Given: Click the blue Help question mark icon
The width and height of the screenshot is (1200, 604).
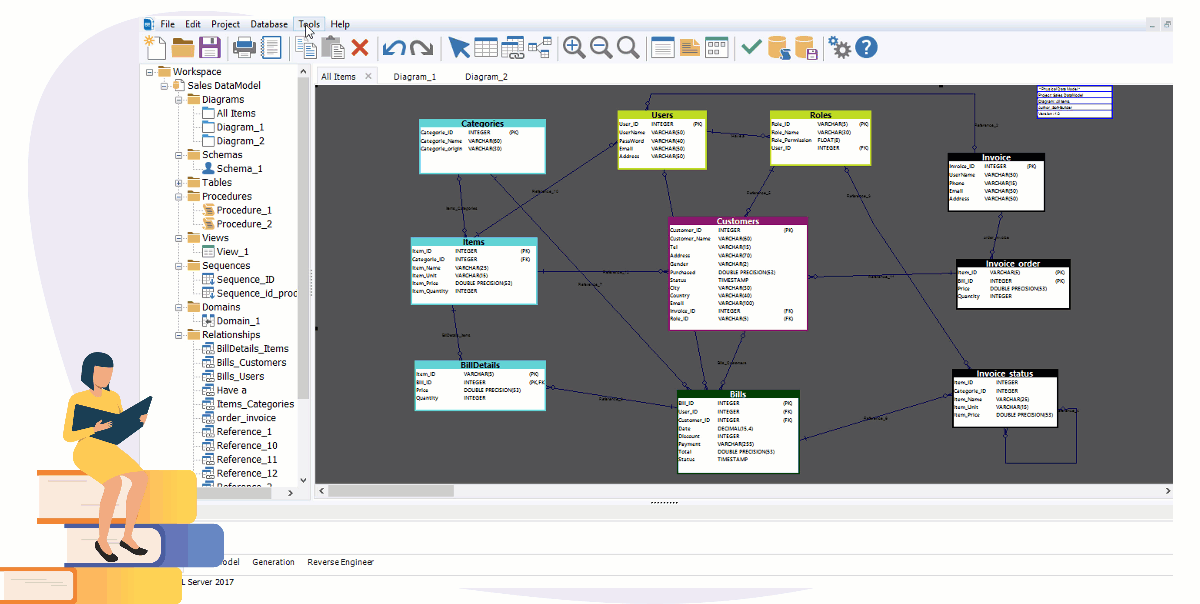Looking at the screenshot, I should pos(866,47).
